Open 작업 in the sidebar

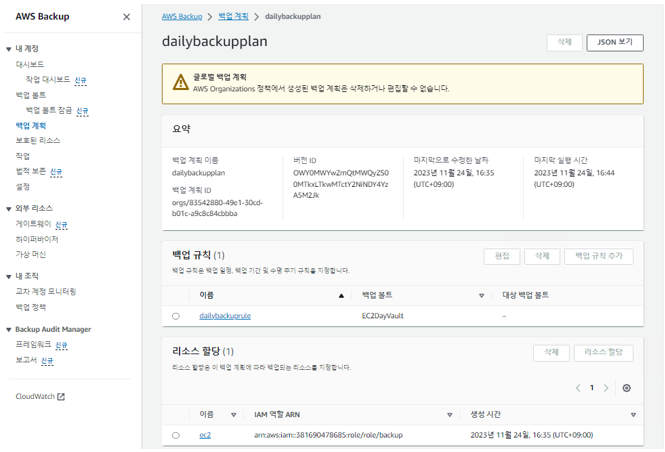tap(22, 156)
